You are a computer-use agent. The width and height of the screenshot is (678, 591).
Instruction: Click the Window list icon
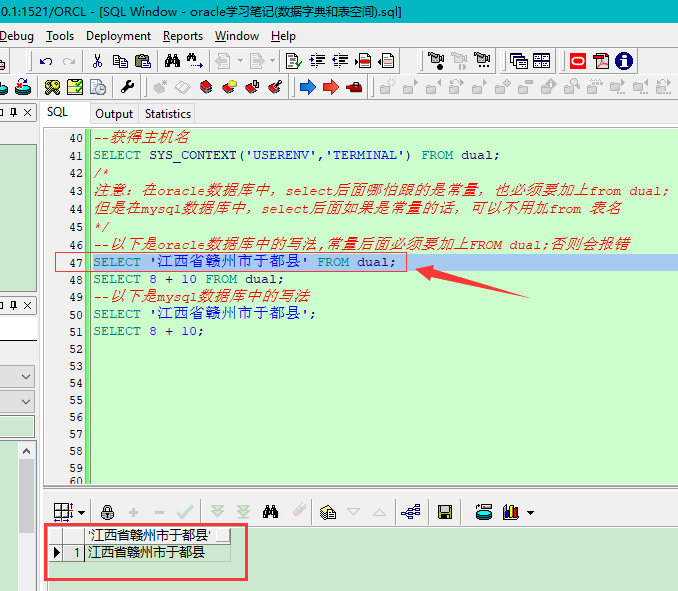[x=518, y=61]
